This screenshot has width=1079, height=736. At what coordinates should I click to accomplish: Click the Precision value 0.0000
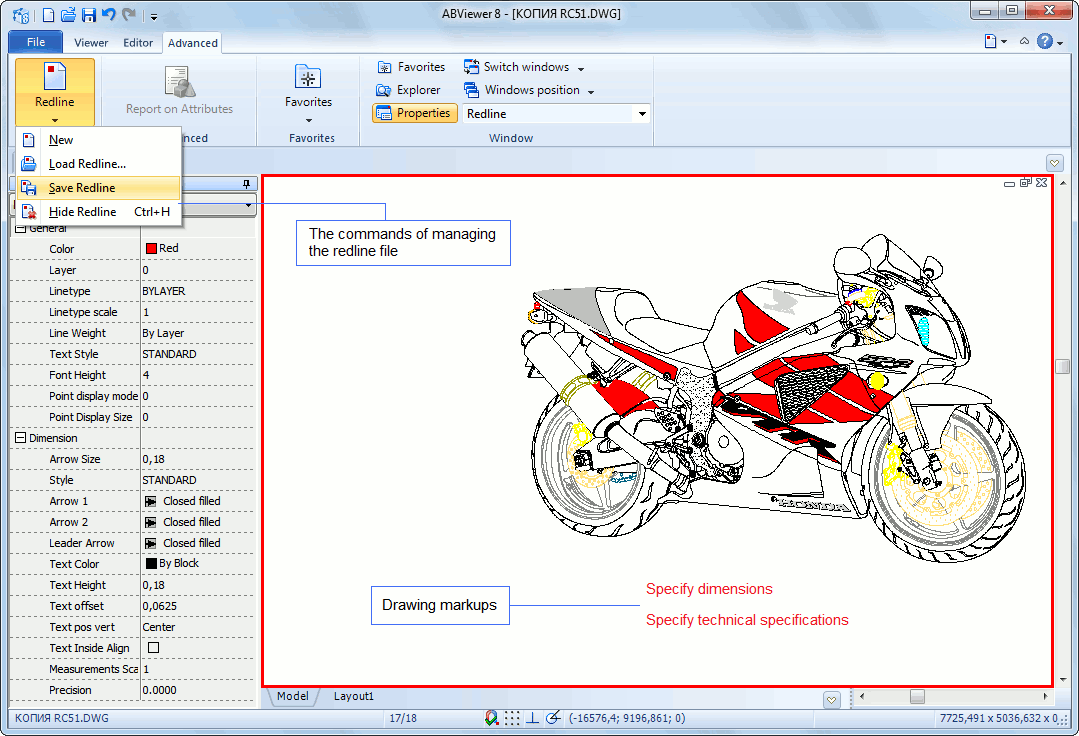pyautogui.click(x=159, y=690)
